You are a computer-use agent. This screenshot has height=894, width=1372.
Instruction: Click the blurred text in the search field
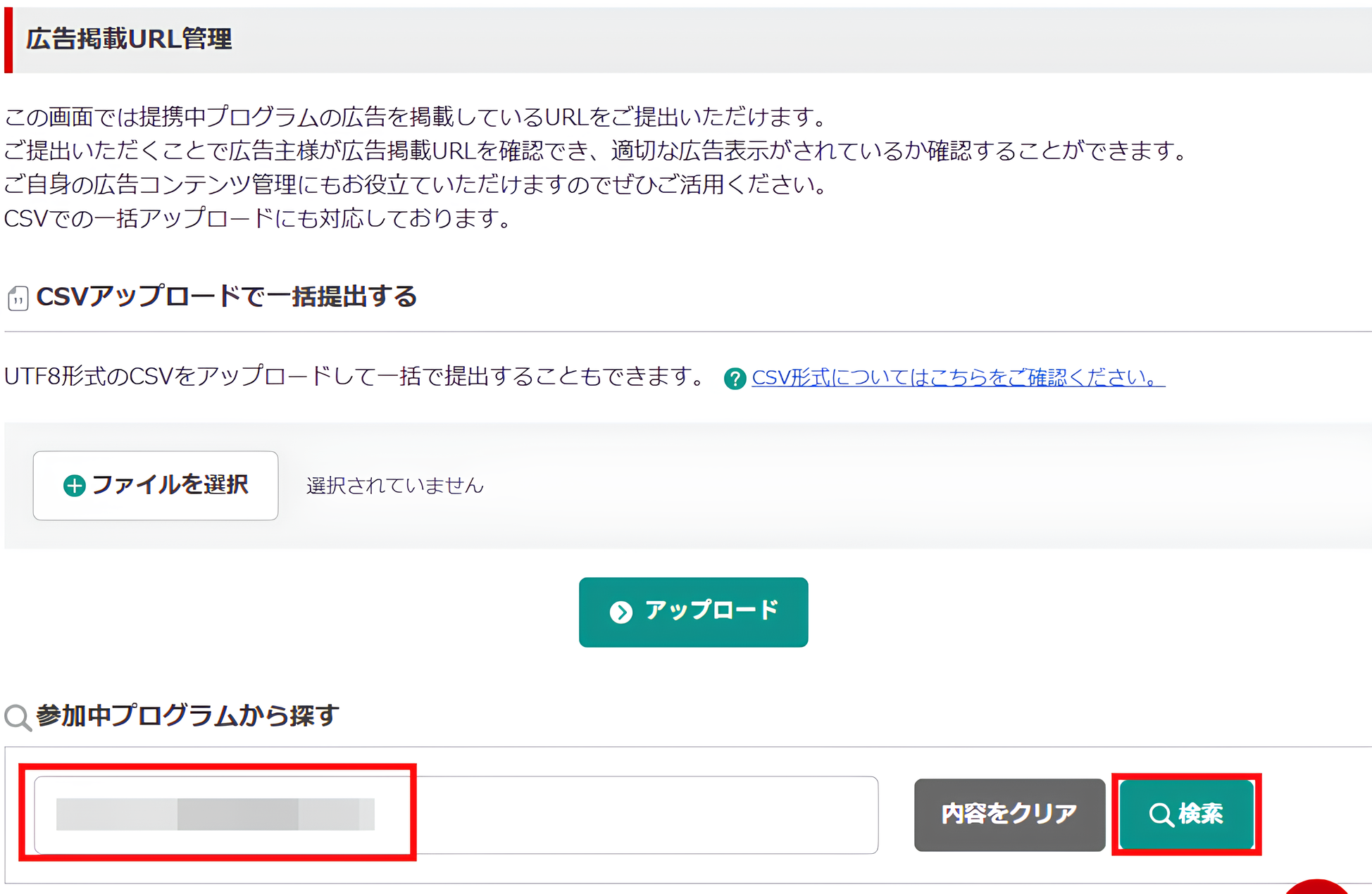click(x=215, y=814)
